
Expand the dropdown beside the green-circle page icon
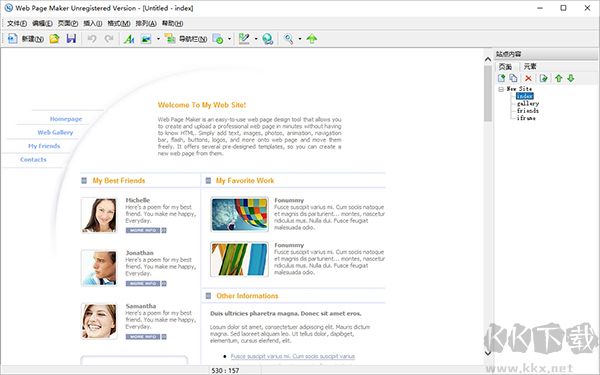pyautogui.click(x=229, y=39)
